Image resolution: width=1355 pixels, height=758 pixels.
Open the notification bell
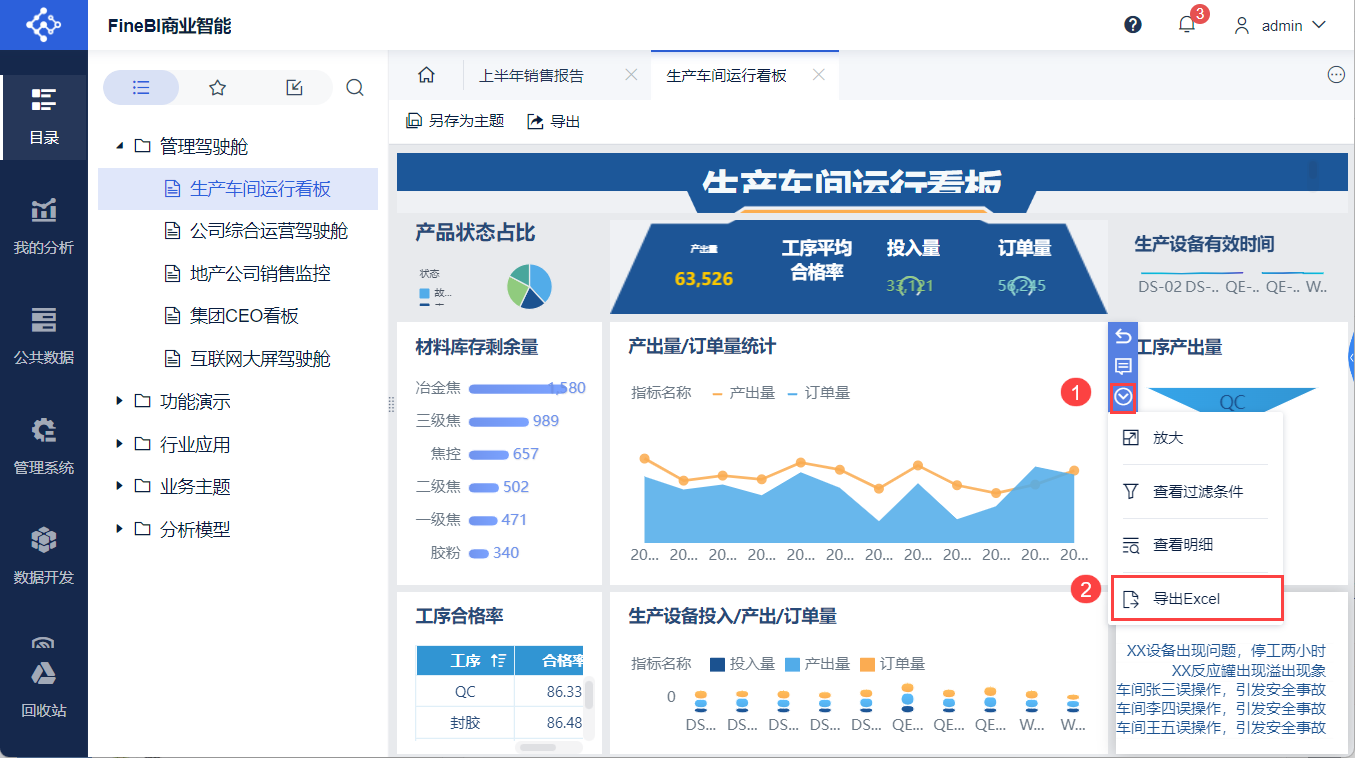[1187, 25]
